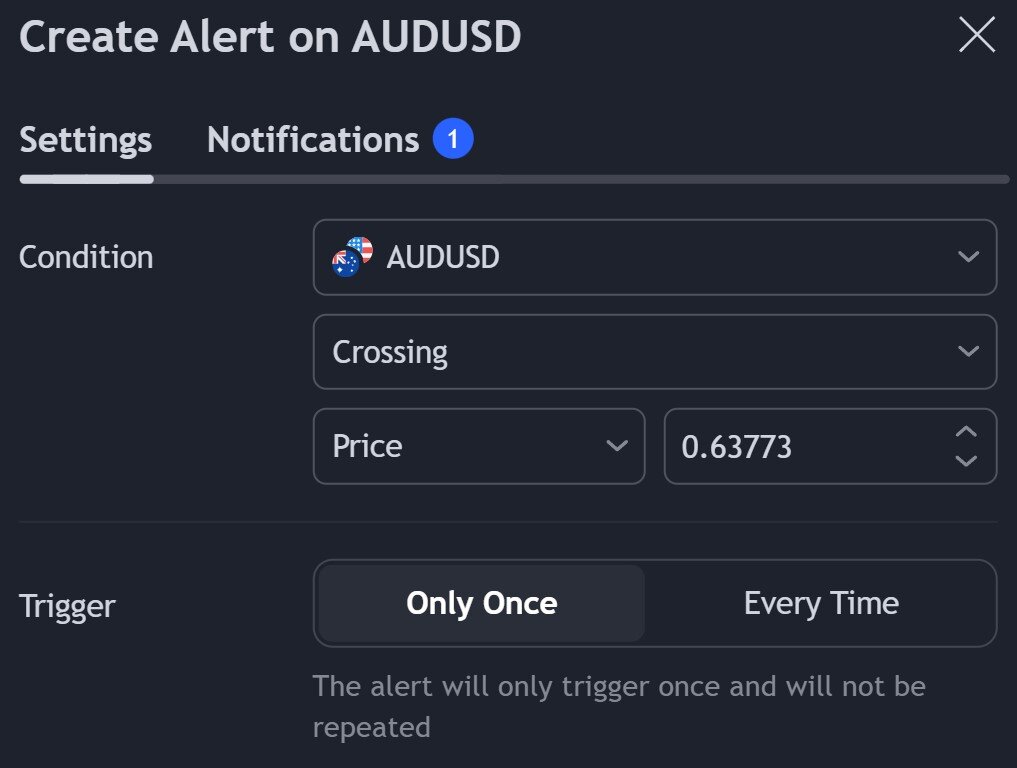Click the price input showing 0.63773
The height and width of the screenshot is (768, 1017).
[x=790, y=446]
